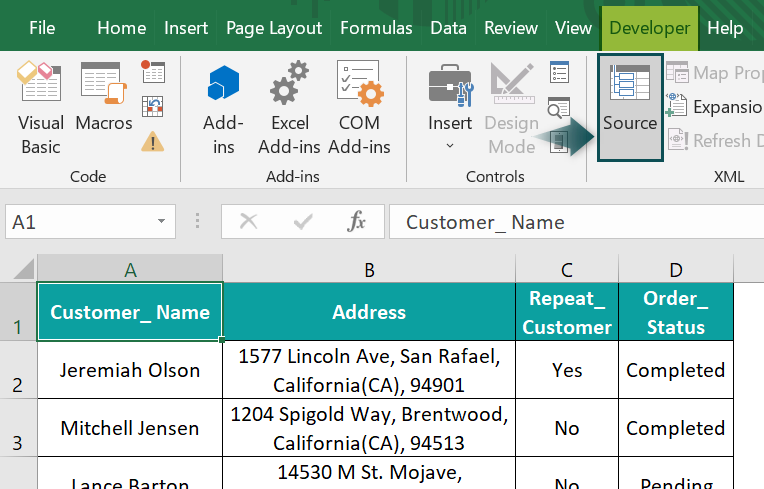The image size is (764, 489).
Task: Click Map Properties
Action: pos(714,73)
